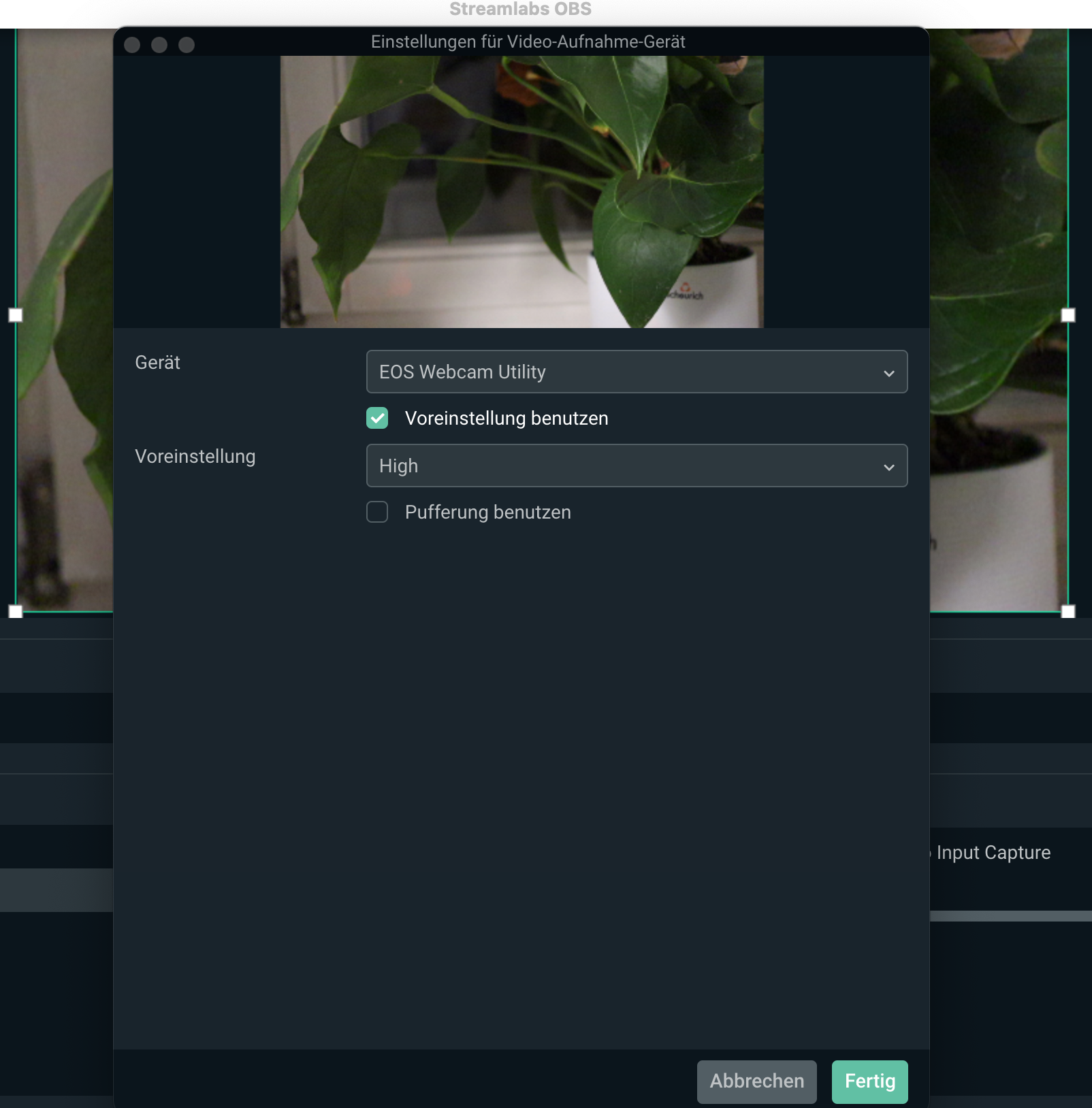Click the webcam preview image of the plant
Screen dimensions: 1092x1108
(521, 191)
